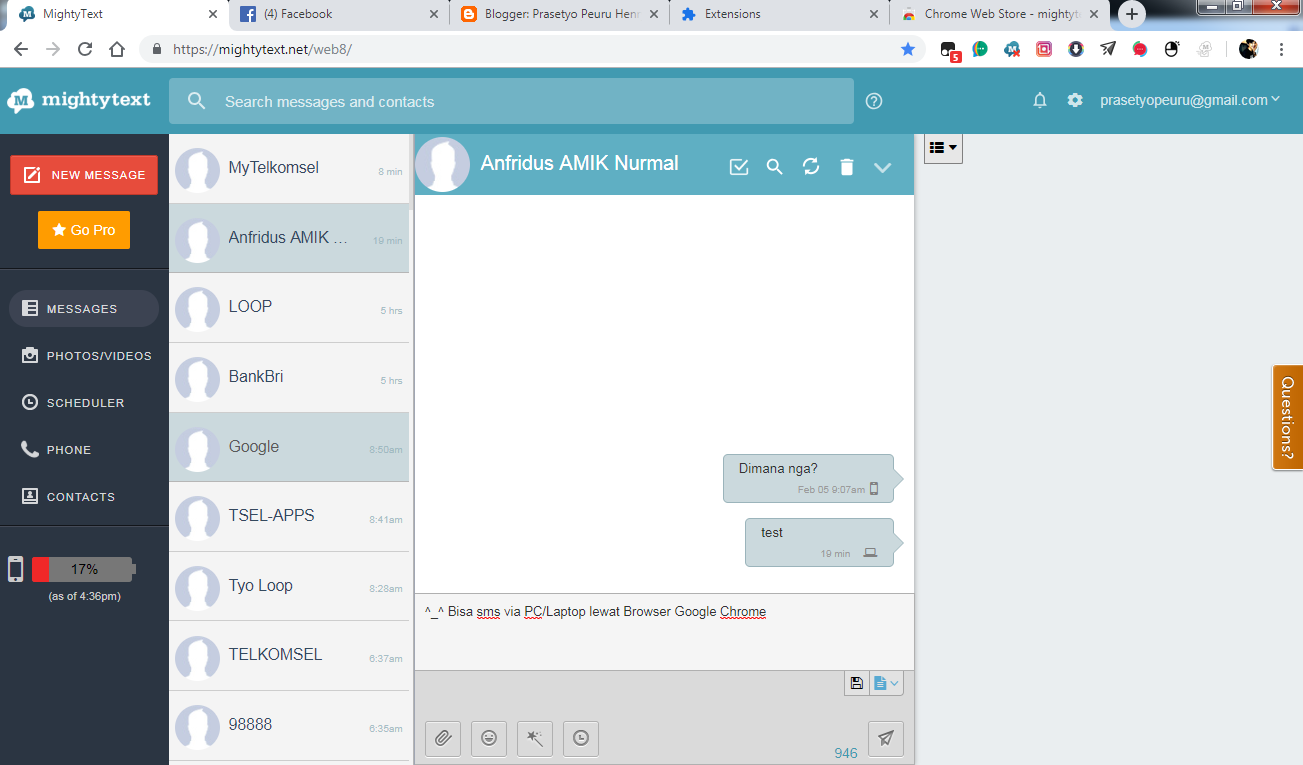Open the 98888 conversation
The image size is (1303, 765).
tap(289, 725)
